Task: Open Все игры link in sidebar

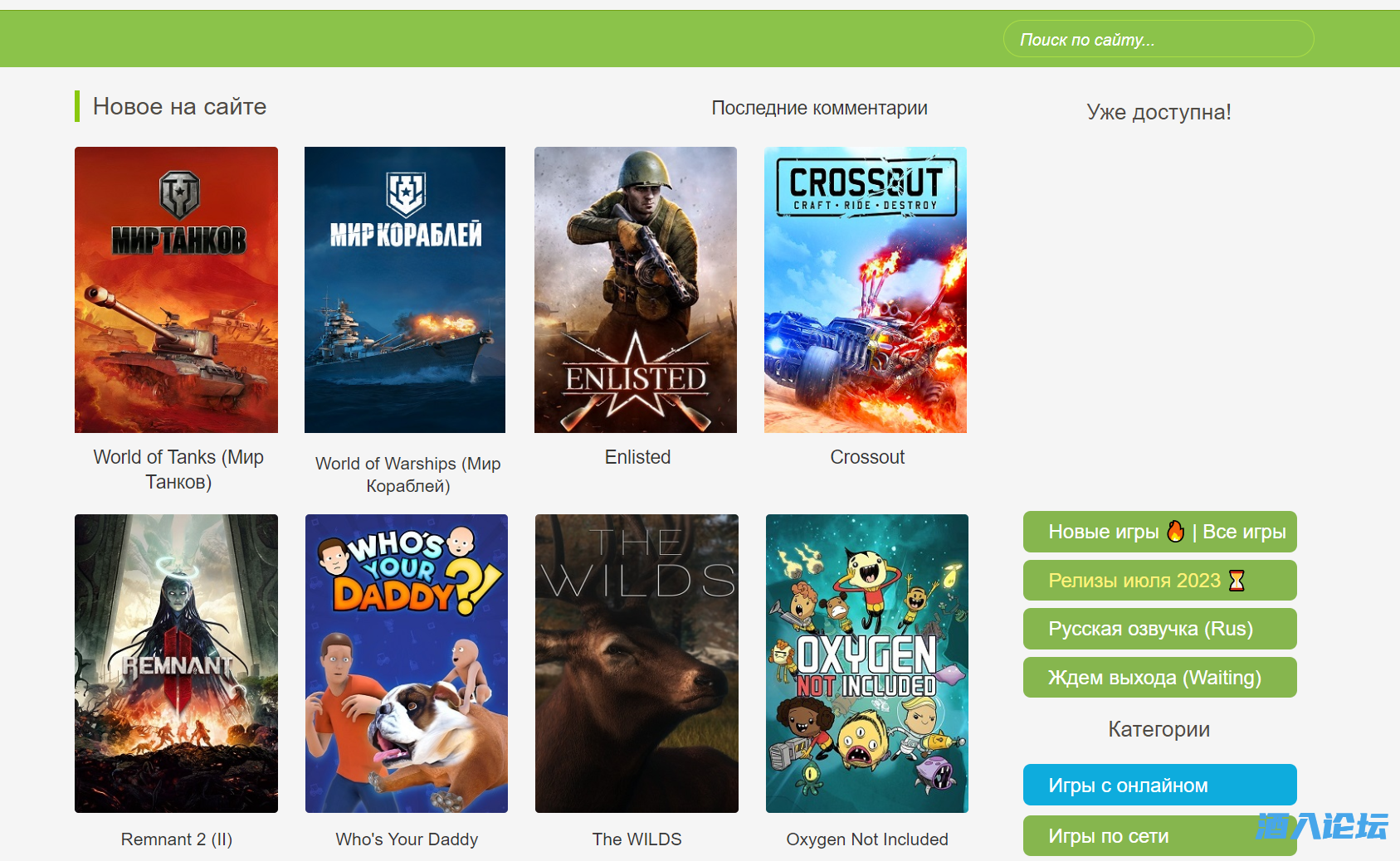Action: click(x=1244, y=532)
